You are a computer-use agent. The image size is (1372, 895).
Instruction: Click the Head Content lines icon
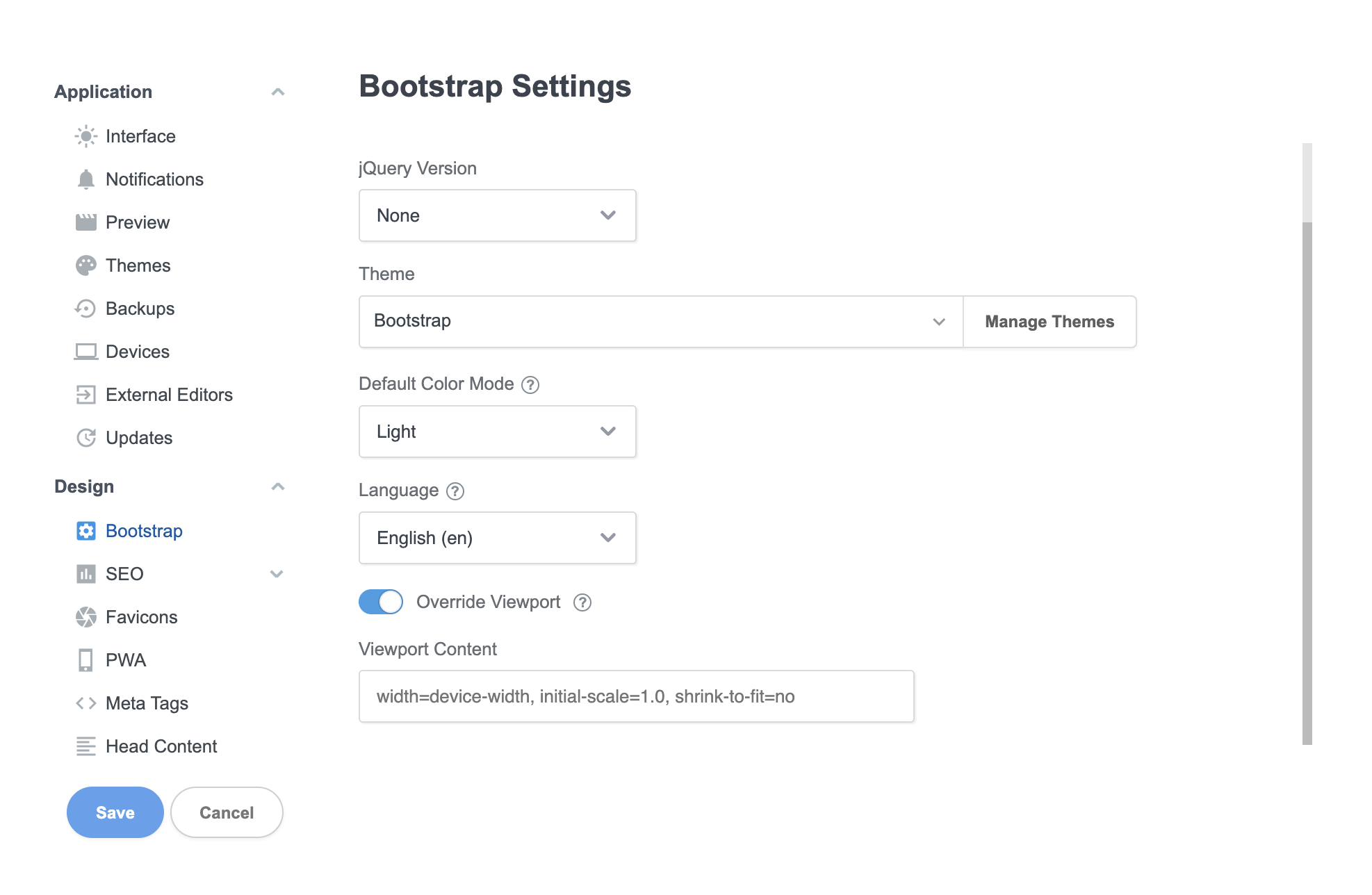pos(85,746)
